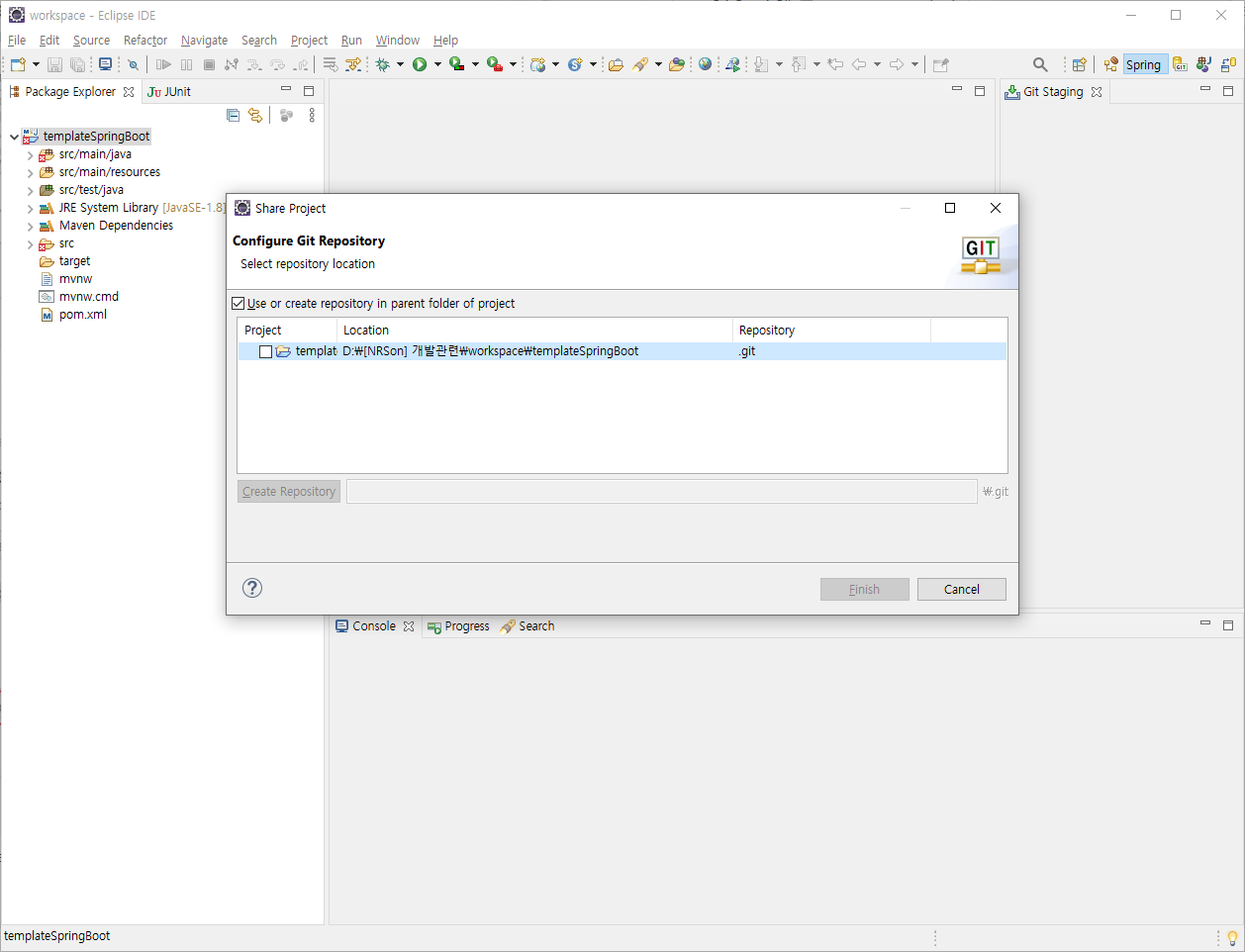
Task: Click the help question mark button
Action: coord(251,587)
